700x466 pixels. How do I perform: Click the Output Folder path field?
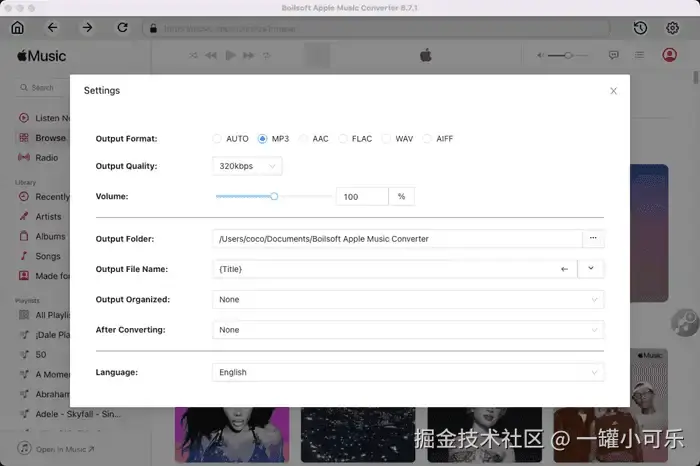pyautogui.click(x=397, y=239)
